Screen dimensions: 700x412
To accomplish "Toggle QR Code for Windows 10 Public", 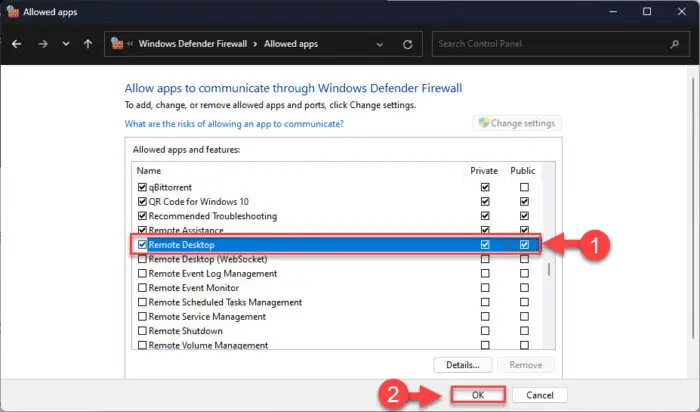I will [x=524, y=201].
